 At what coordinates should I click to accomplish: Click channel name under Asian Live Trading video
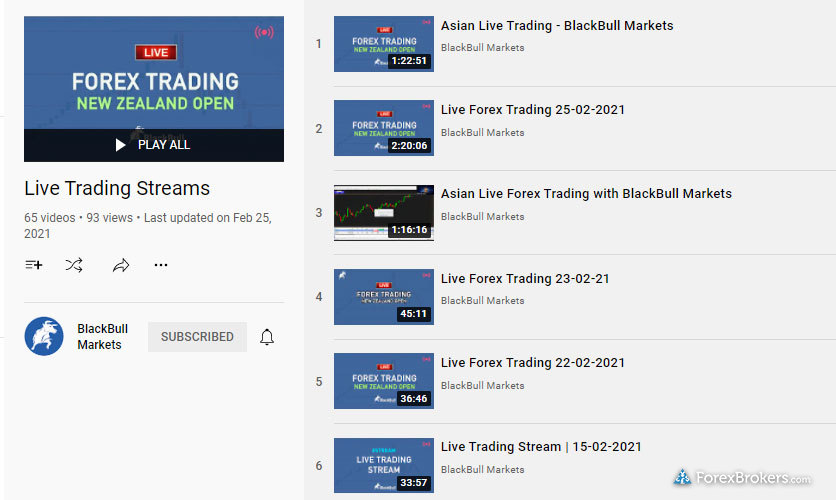pos(483,47)
